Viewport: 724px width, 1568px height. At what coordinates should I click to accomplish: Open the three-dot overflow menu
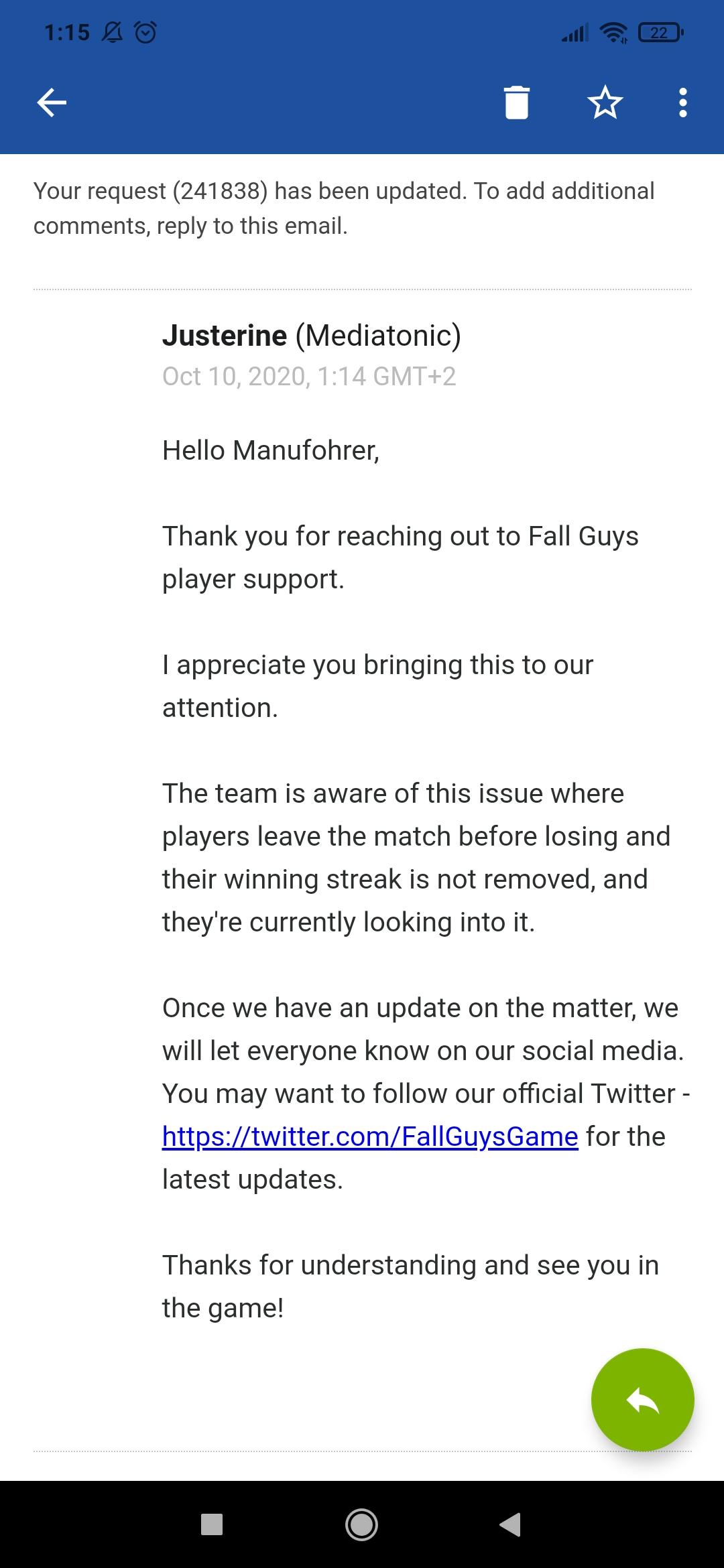682,103
